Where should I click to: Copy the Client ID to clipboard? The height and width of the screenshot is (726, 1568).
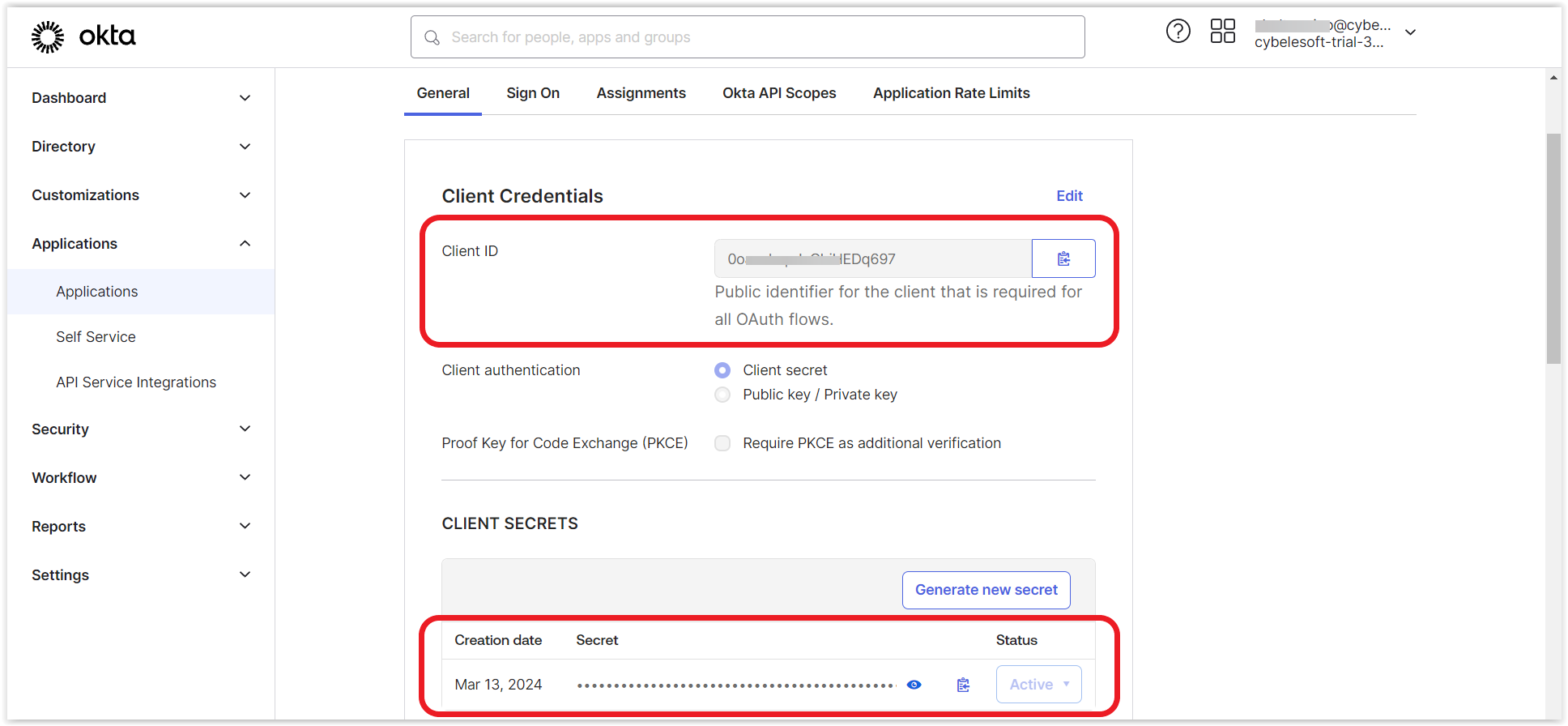coord(1063,258)
